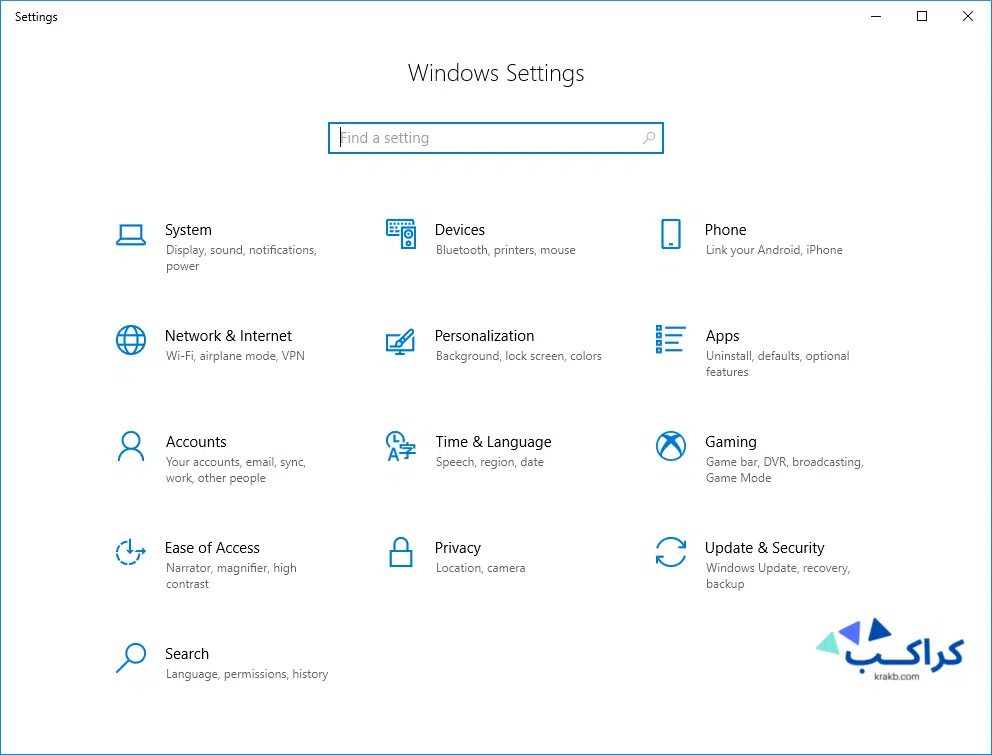Open the Gaming Xbox icon
992x755 pixels.
(671, 446)
